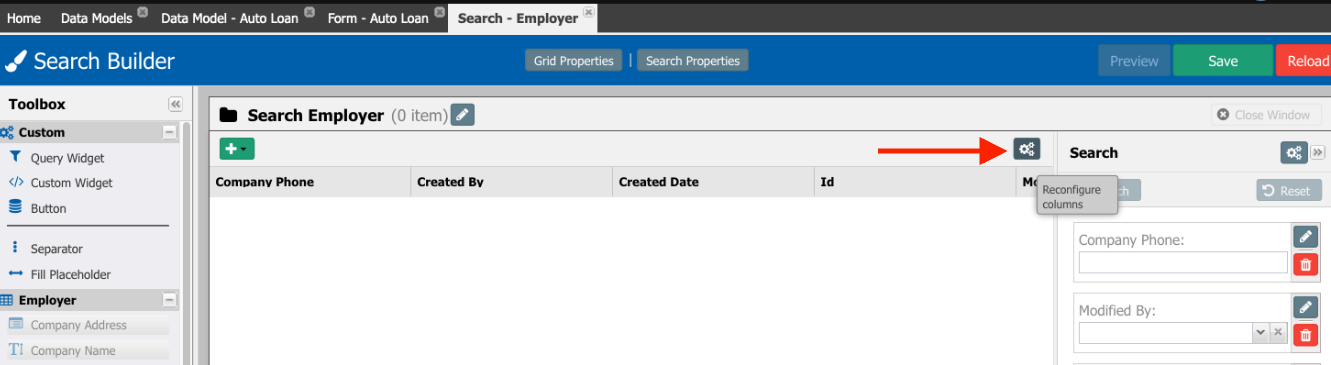
Task: Select the Query Widget tool
Action: (x=67, y=158)
